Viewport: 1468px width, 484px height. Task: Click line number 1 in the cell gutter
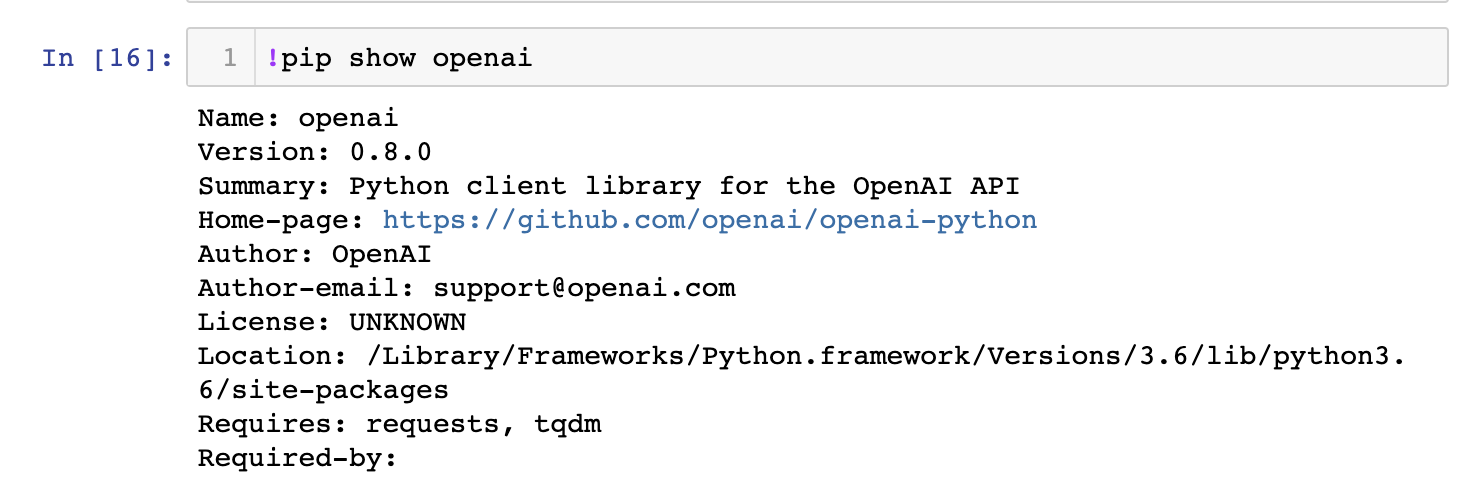[230, 58]
